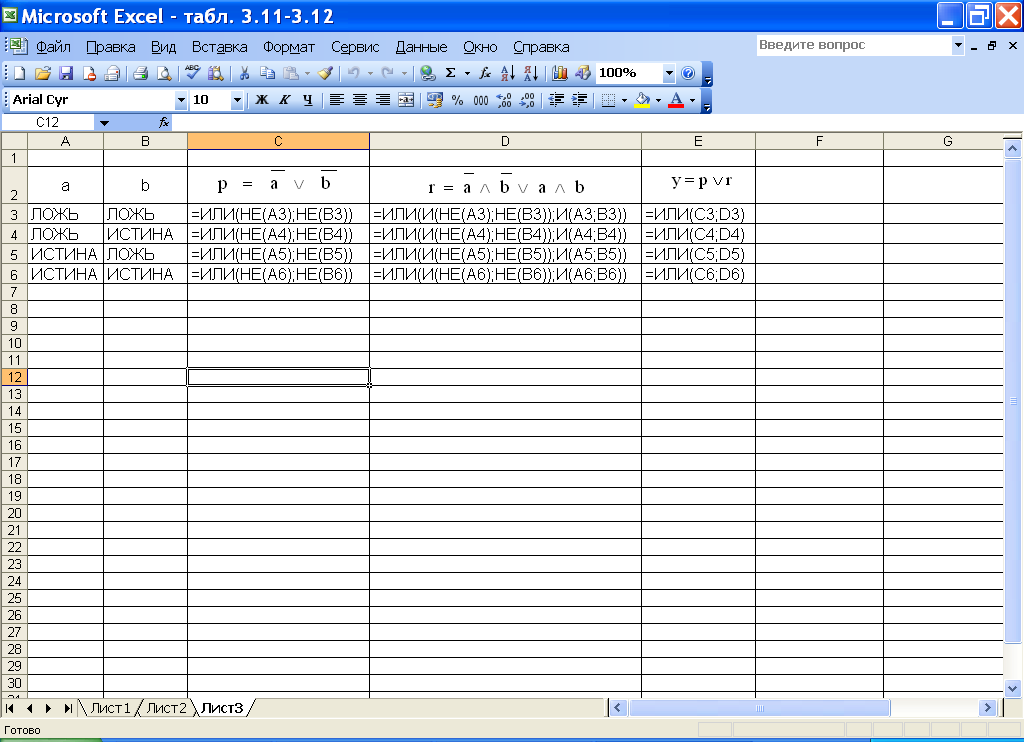Select cell =ИЛИ(НЕ(A5);НЕ(B5))

point(278,254)
